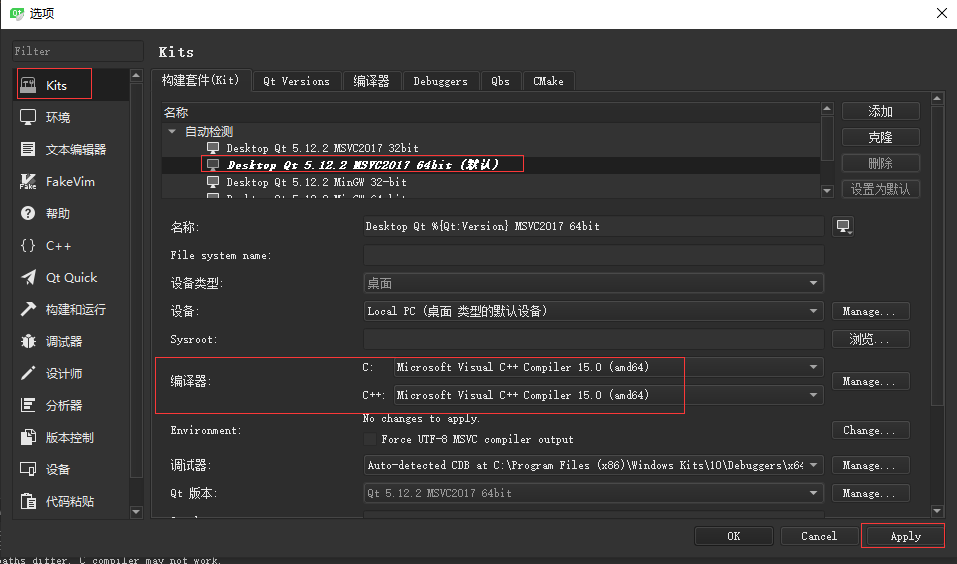Close the 选项 dialog window
The image size is (957, 564).
coord(942,13)
